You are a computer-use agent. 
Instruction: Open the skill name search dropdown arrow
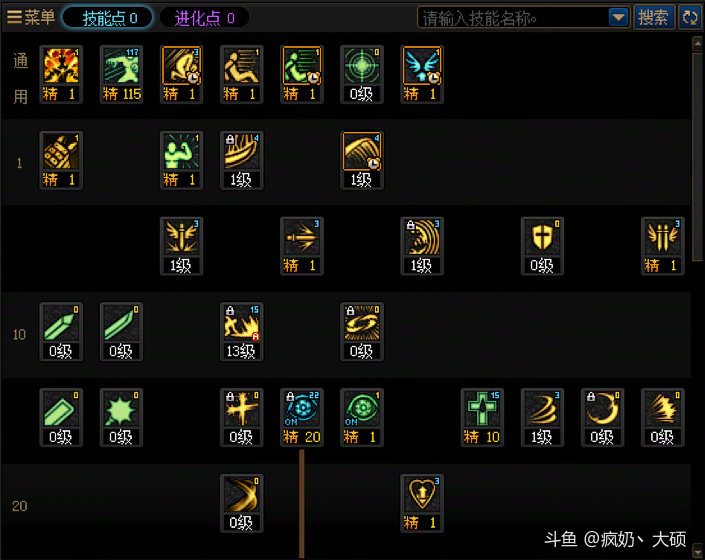tap(618, 18)
